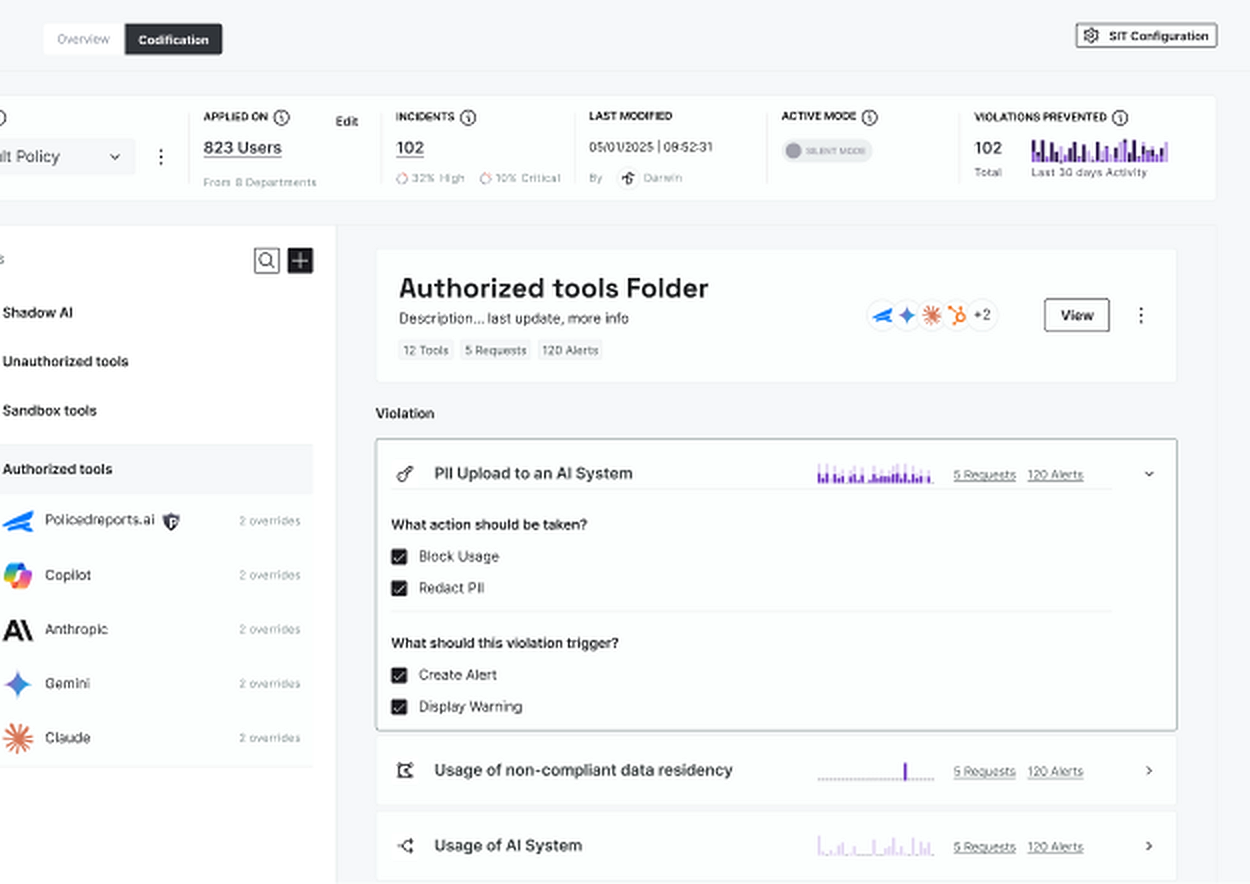Viewport: 1250px width, 884px height.
Task: Open 120 Alerts in data residency row
Action: (x=1055, y=772)
